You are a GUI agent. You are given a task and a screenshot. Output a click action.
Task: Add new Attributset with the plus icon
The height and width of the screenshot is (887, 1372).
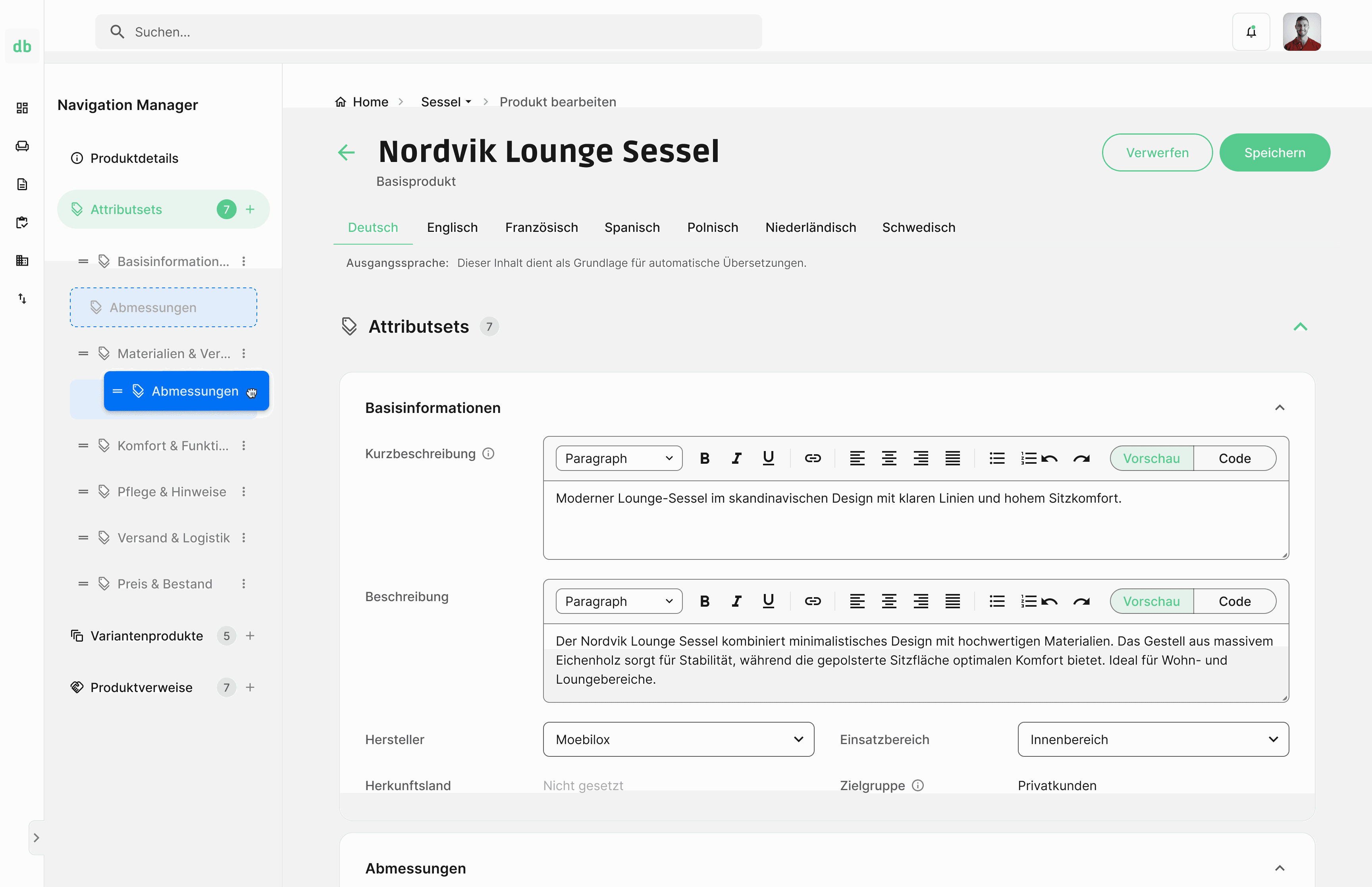250,210
